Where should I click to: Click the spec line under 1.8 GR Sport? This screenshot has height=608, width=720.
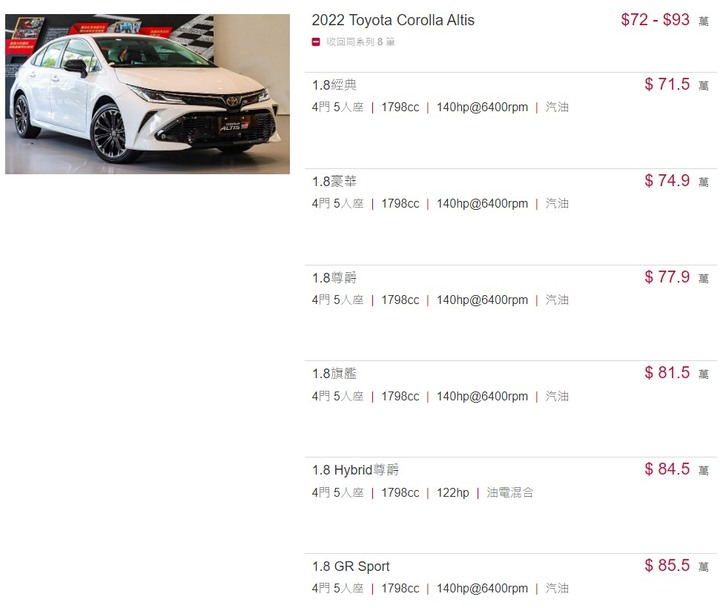(x=440, y=588)
